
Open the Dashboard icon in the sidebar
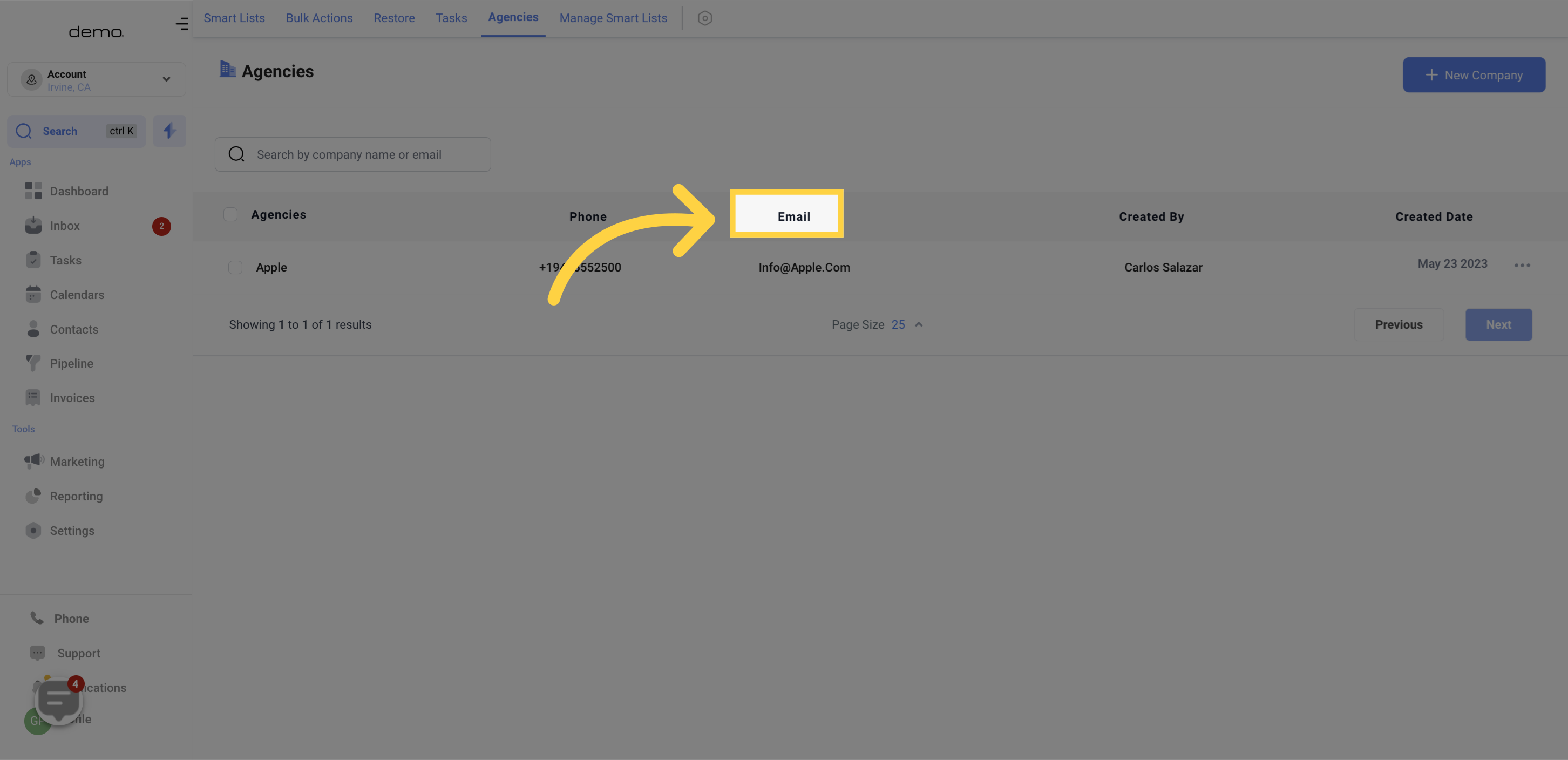click(33, 191)
